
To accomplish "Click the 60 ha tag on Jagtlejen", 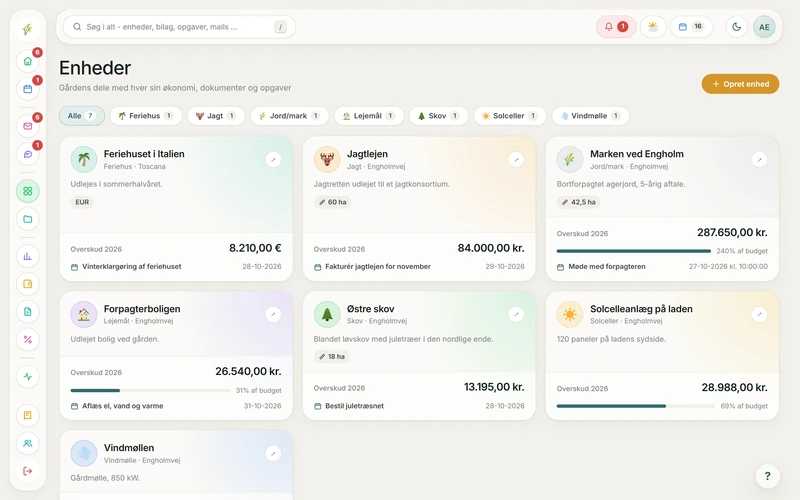I will 333,202.
